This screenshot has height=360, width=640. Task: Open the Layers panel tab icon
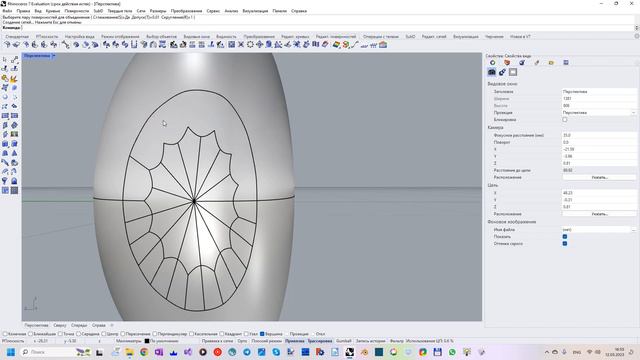(x=507, y=62)
